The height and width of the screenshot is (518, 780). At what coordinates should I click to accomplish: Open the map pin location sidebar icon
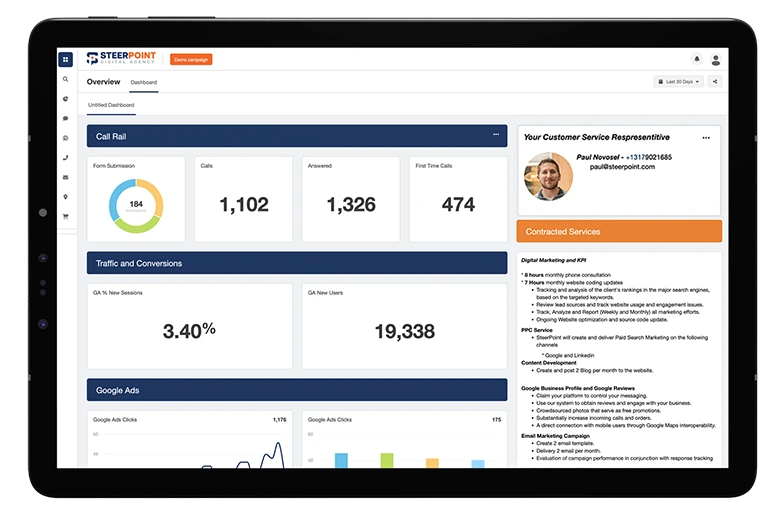click(x=66, y=197)
